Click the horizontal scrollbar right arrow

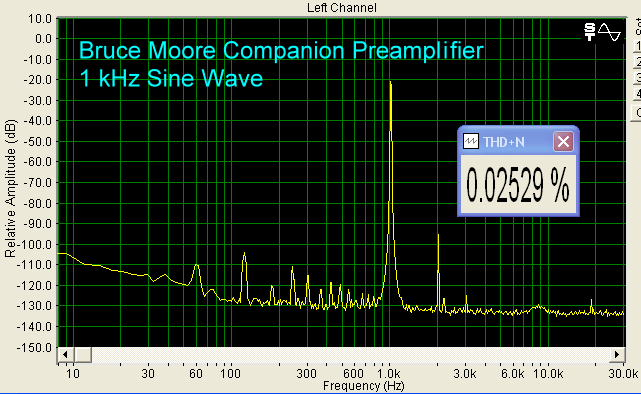point(617,354)
